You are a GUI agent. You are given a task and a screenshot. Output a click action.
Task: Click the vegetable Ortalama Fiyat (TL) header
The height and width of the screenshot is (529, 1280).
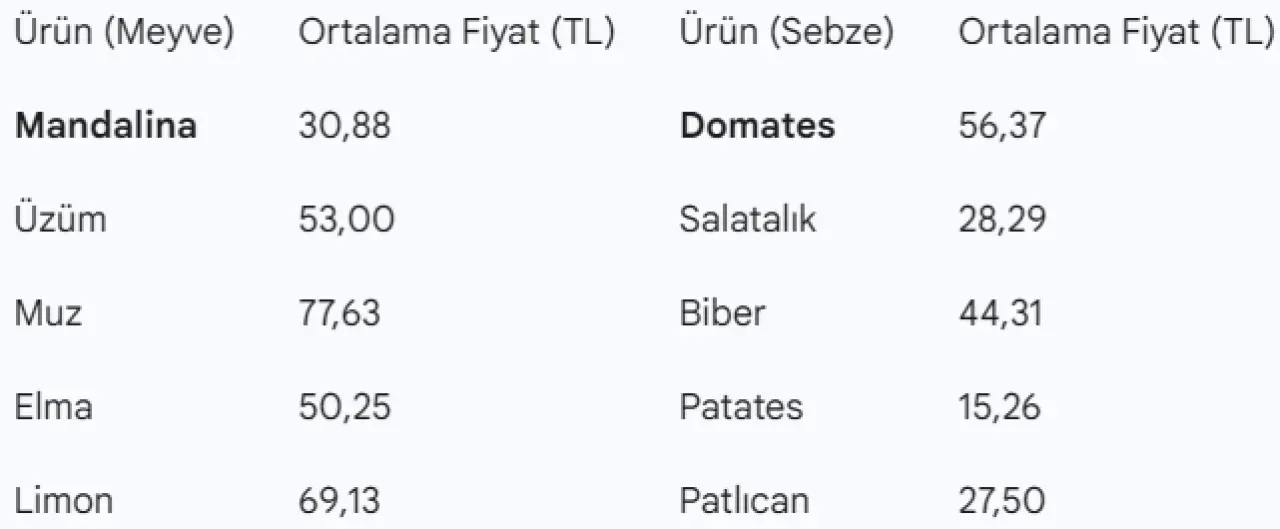click(1116, 33)
